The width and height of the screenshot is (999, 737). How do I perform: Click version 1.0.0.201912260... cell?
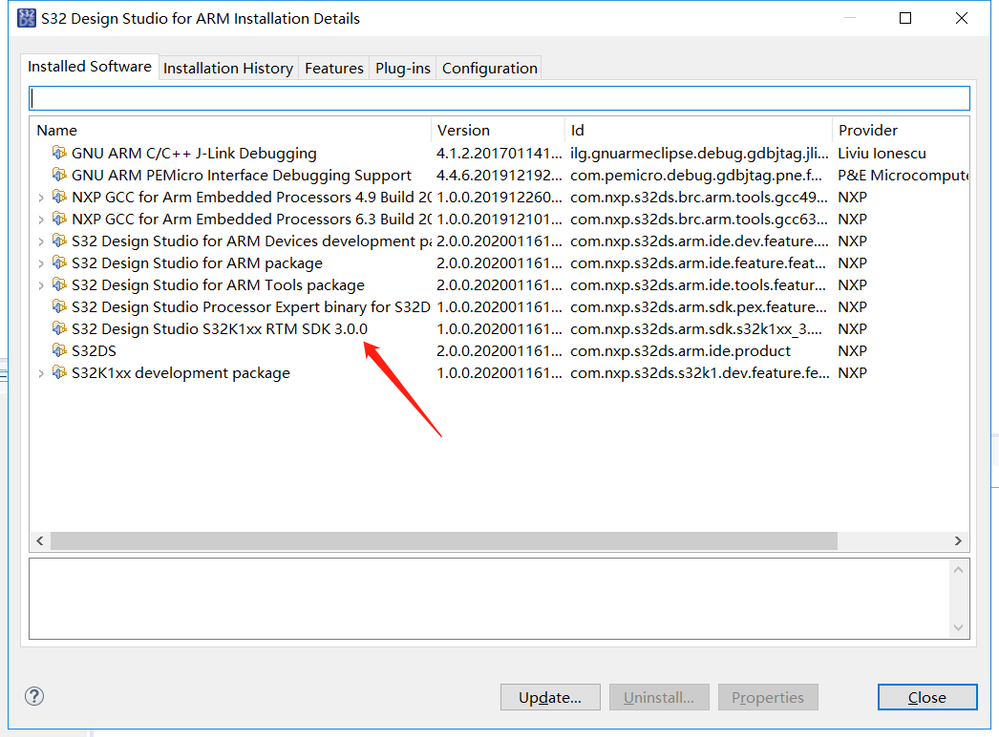(x=499, y=197)
